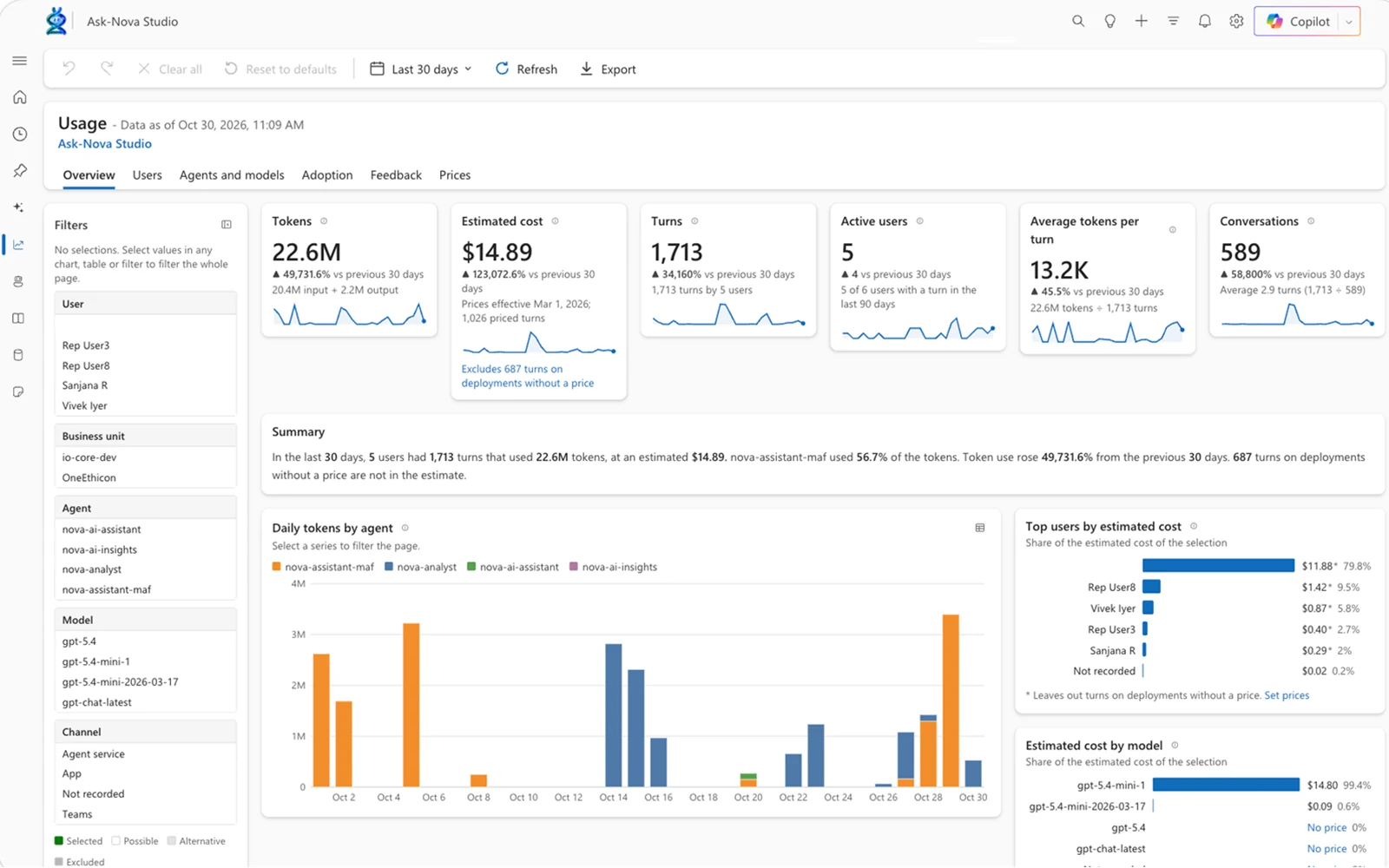Go to Home in left sidebar

19,97
